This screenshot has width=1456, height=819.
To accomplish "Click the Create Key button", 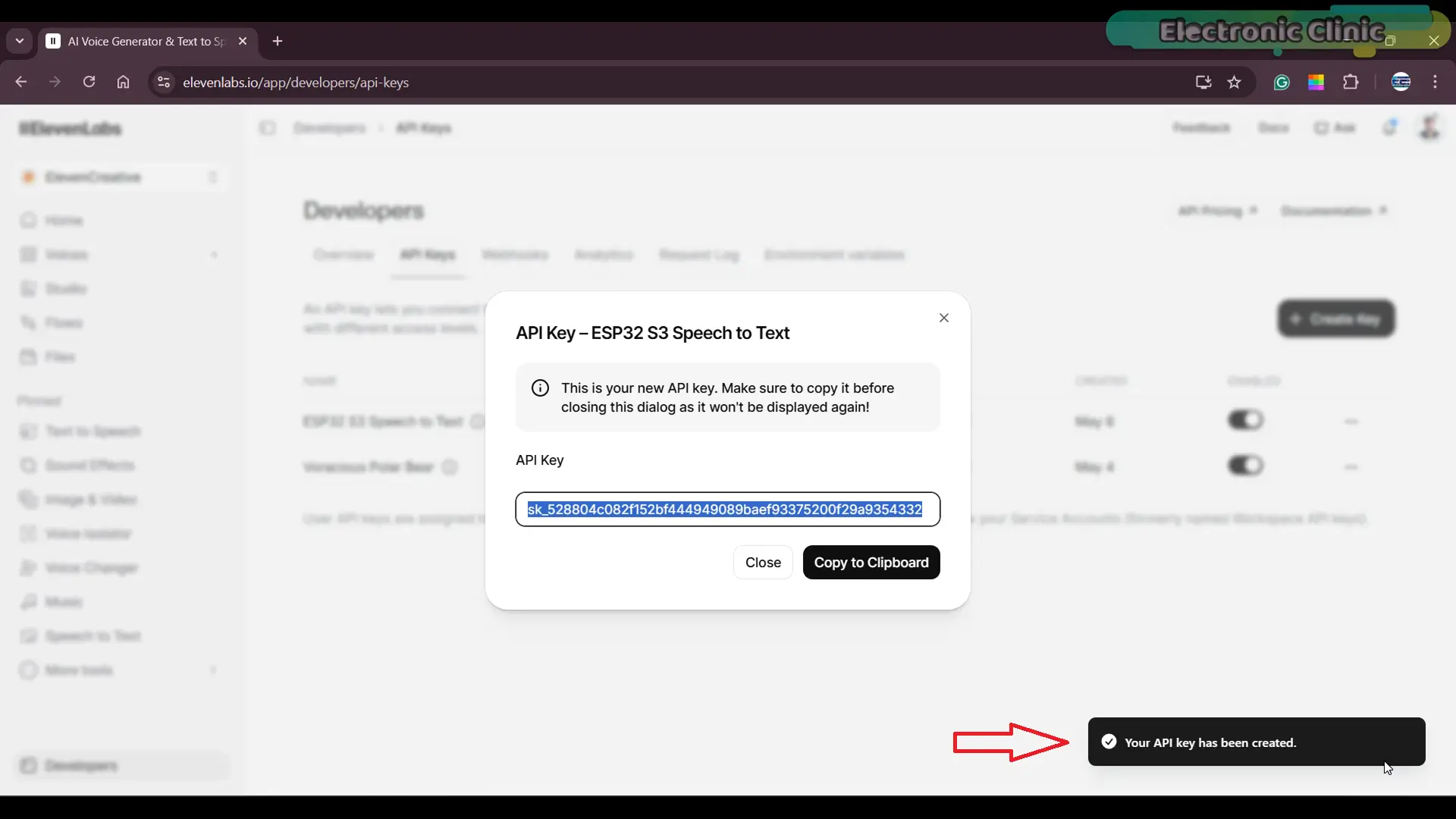I will click(x=1336, y=319).
